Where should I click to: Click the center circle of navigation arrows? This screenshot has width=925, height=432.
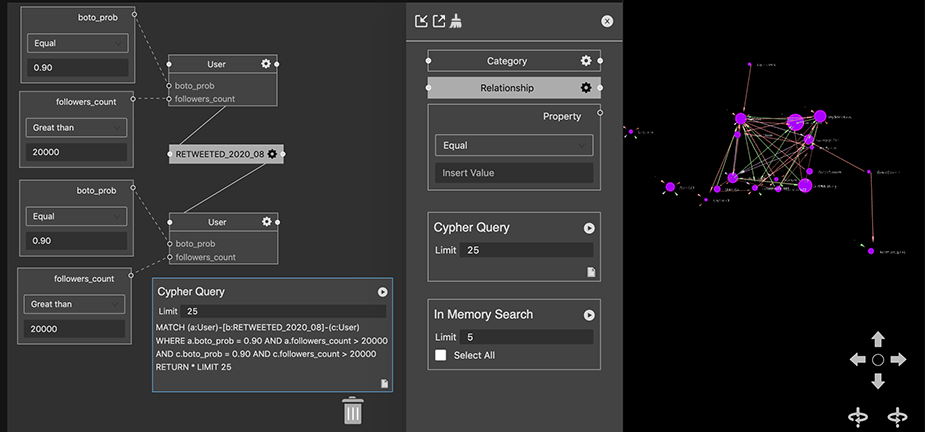pos(877,359)
